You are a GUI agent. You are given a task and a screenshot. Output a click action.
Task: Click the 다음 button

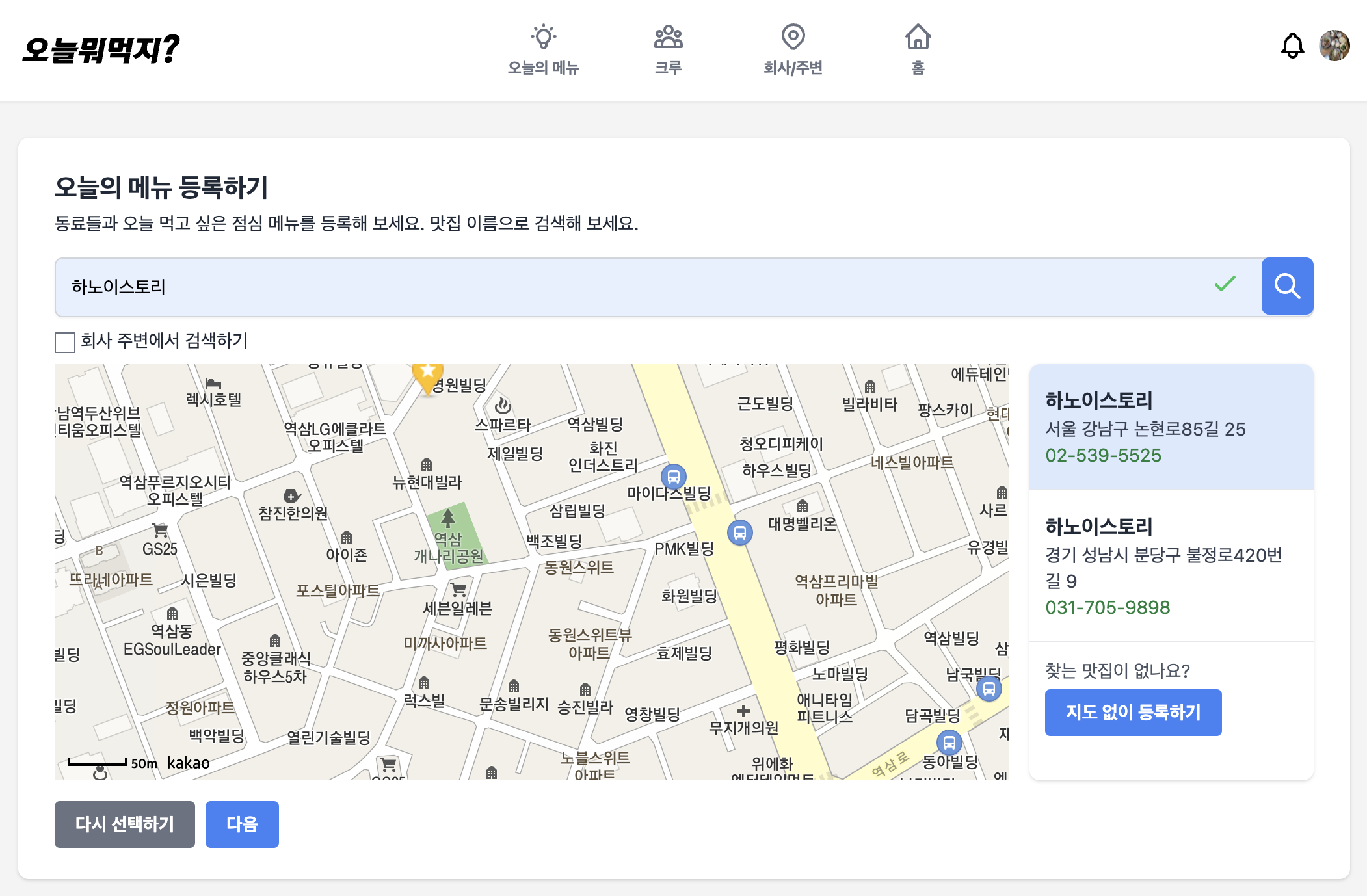click(242, 824)
